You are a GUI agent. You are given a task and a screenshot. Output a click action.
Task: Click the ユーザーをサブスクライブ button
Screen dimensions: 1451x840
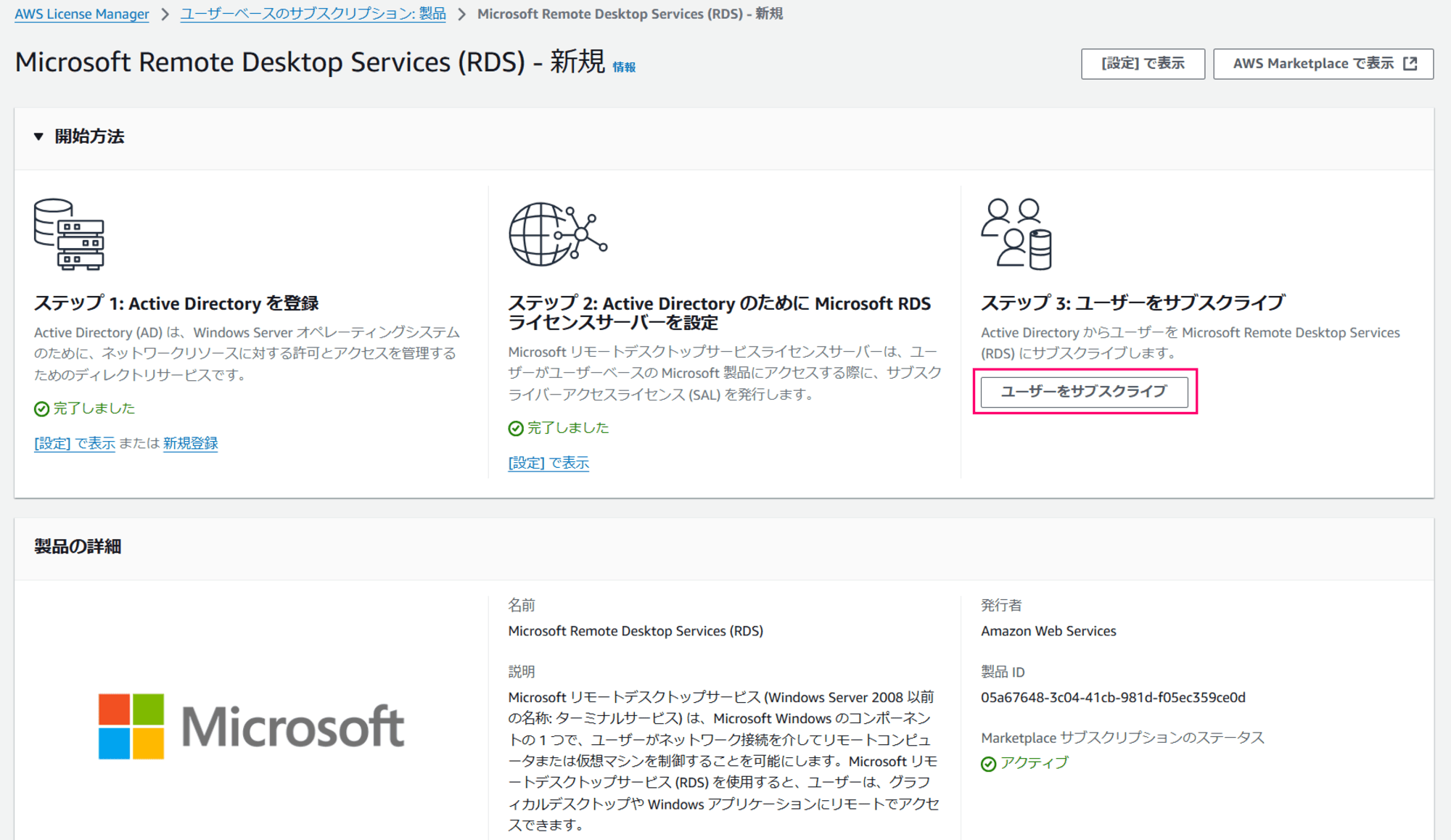(1084, 392)
